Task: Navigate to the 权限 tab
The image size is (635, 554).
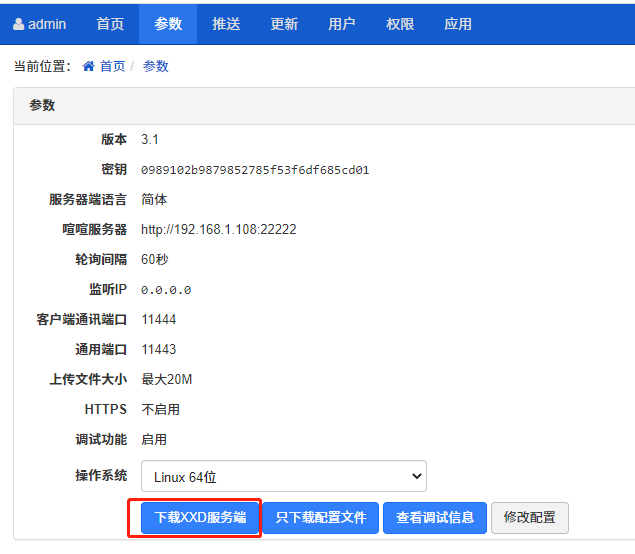Action: click(x=400, y=24)
